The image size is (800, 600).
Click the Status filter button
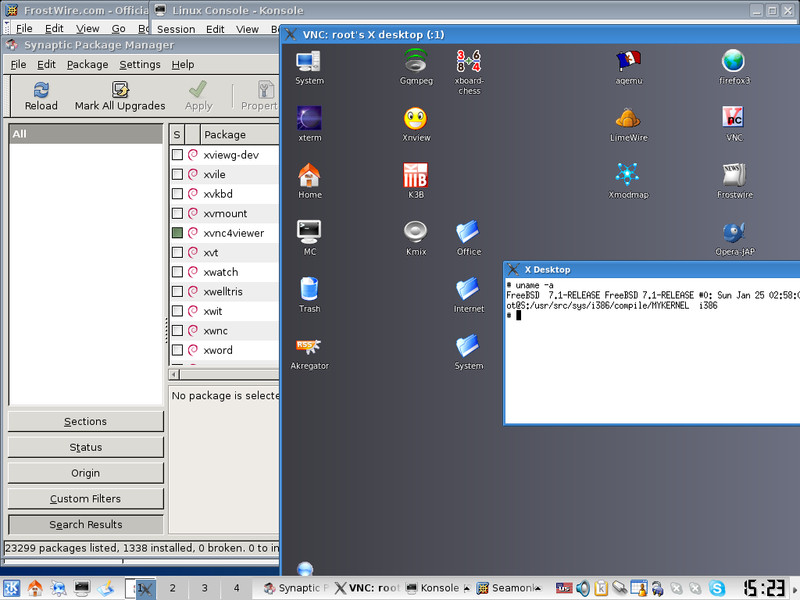pos(86,447)
